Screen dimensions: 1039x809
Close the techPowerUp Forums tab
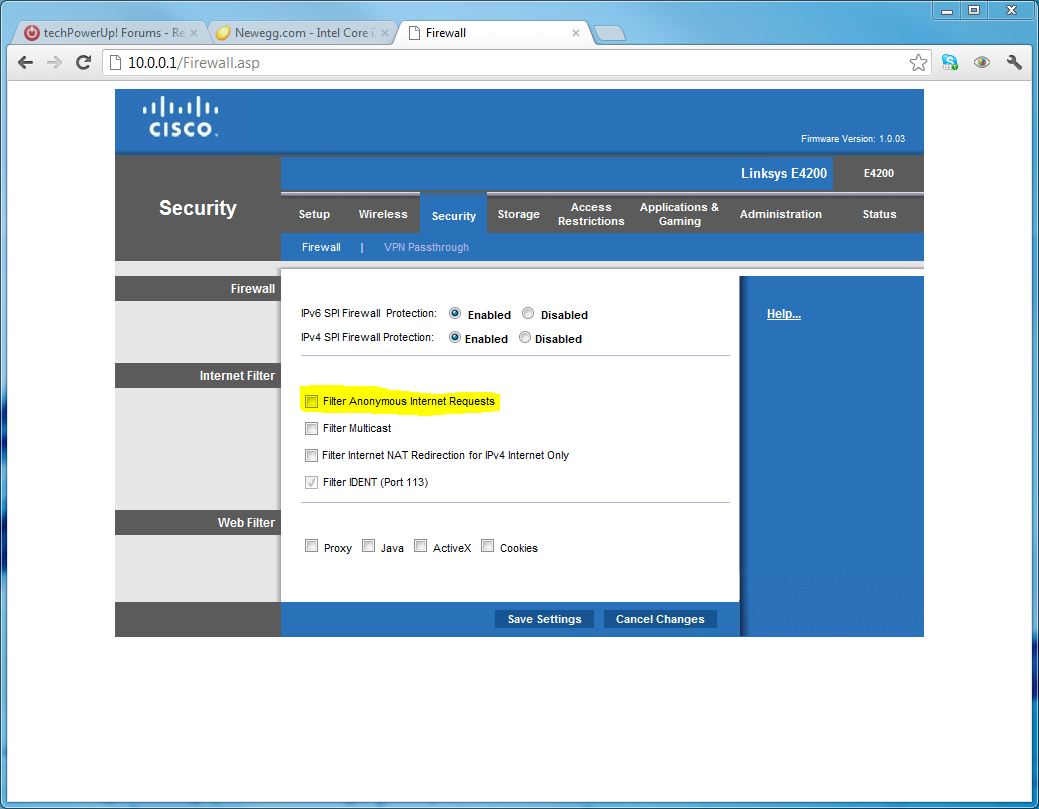pos(193,32)
